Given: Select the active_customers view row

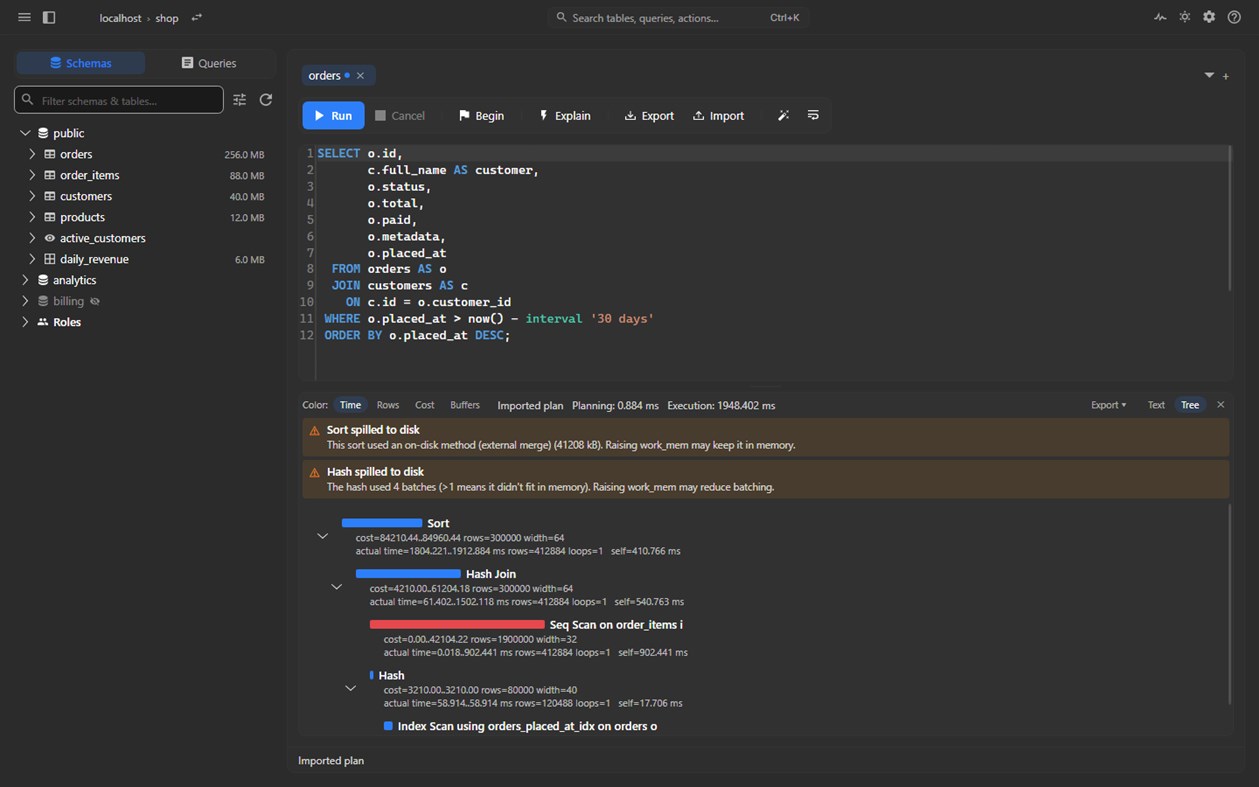Looking at the screenshot, I should click(145, 238).
